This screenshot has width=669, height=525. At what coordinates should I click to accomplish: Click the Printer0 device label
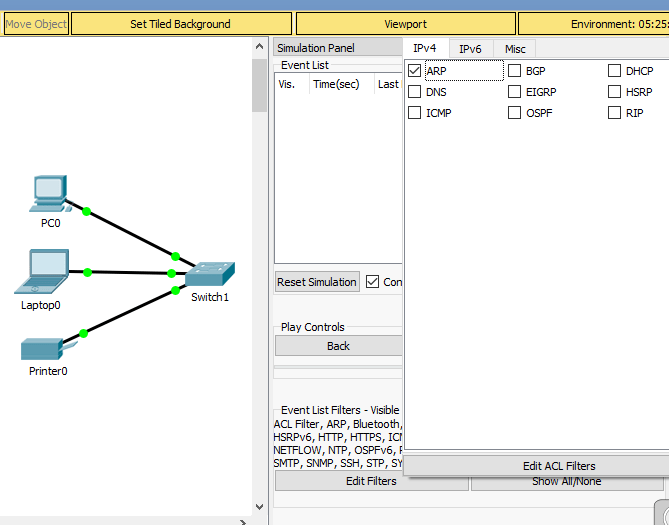pyautogui.click(x=48, y=371)
